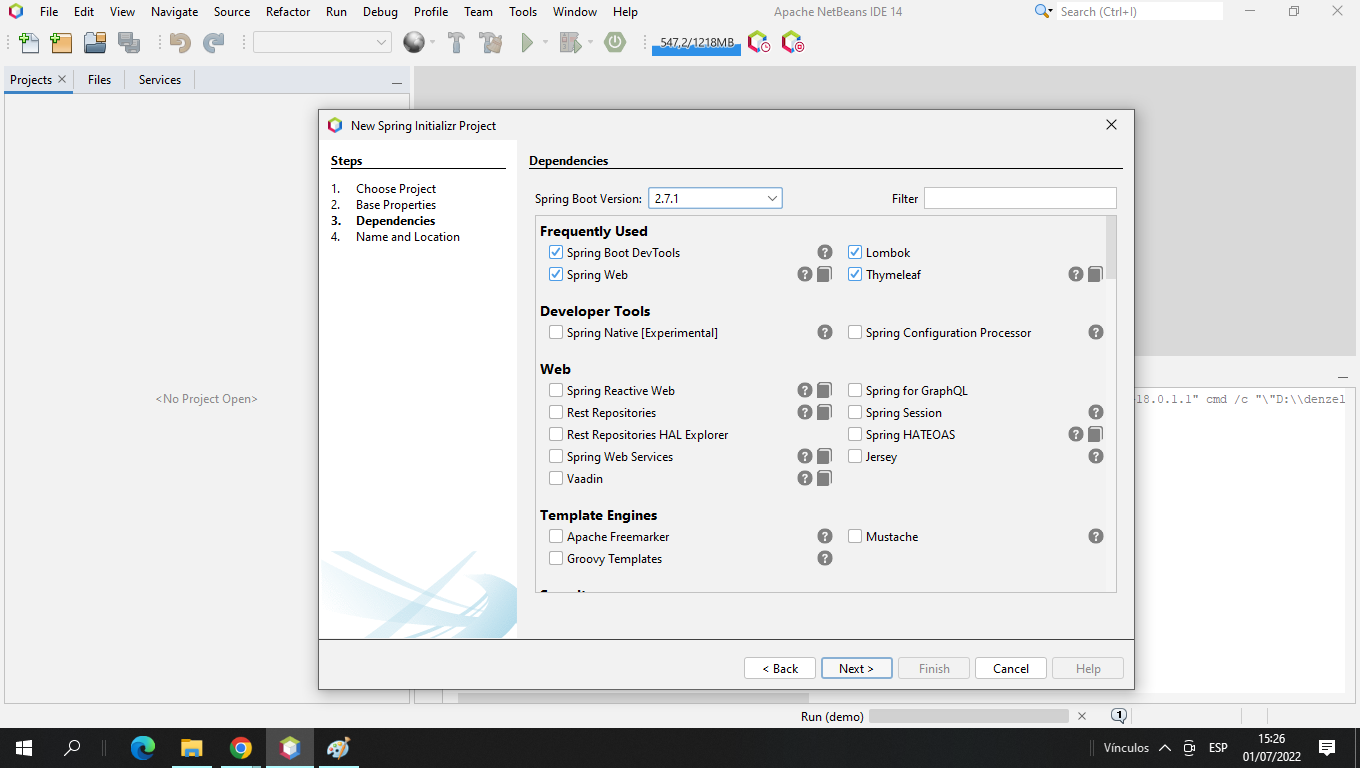Open help icon for Jersey
This screenshot has height=768, width=1360.
(x=1096, y=456)
